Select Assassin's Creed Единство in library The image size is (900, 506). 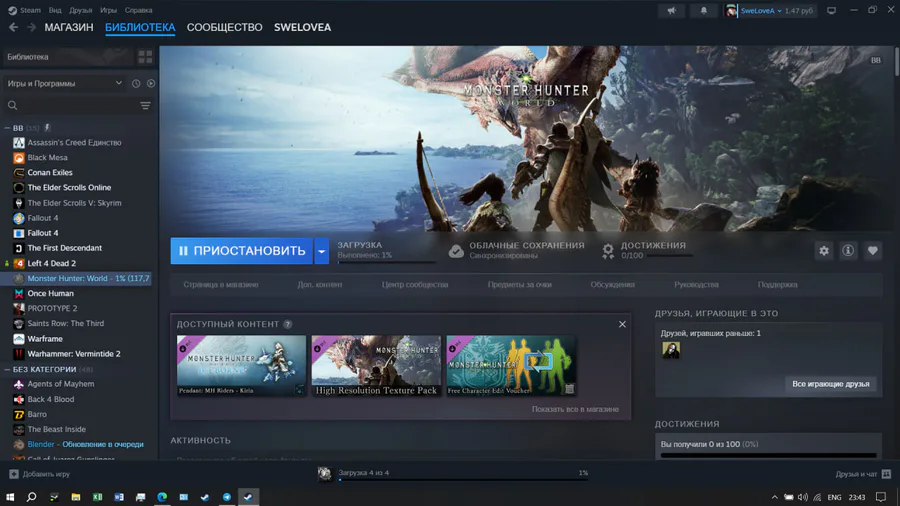click(x=76, y=142)
